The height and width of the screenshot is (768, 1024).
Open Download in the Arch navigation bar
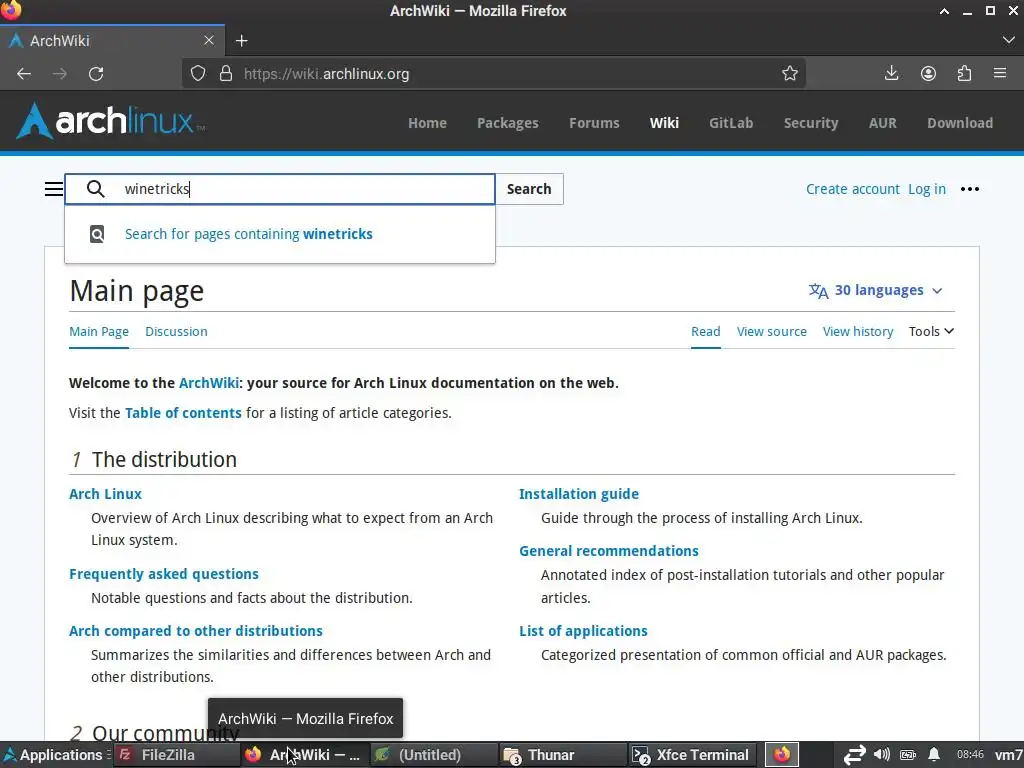click(x=959, y=123)
